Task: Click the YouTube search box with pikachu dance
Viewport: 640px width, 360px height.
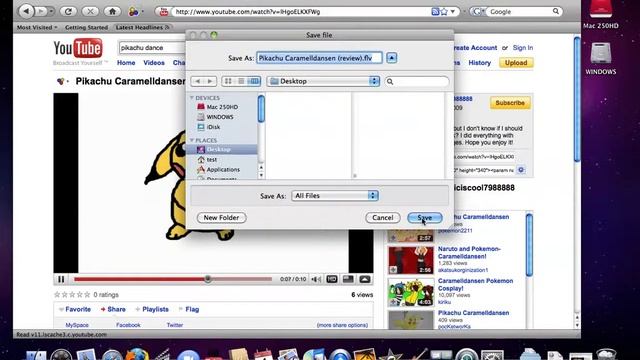Action: click(152, 48)
